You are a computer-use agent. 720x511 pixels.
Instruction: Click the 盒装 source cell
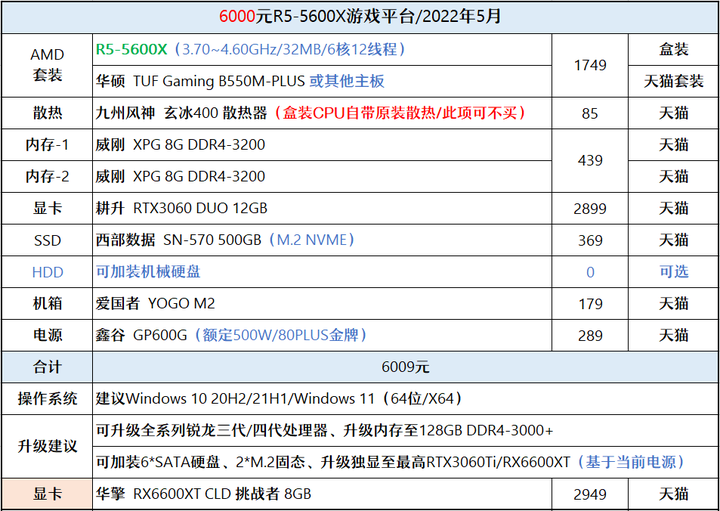(x=674, y=50)
